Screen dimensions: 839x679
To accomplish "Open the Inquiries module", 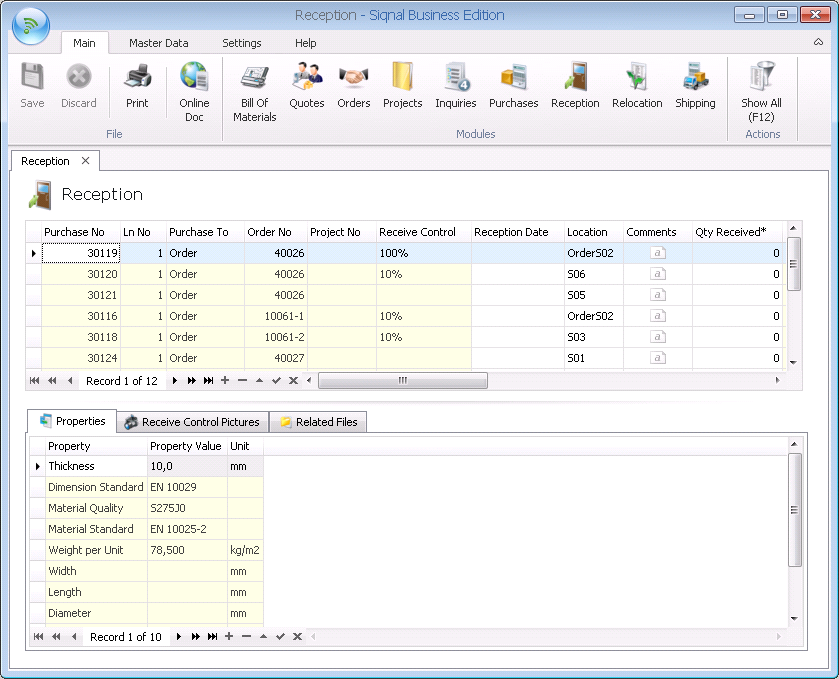I will click(x=456, y=86).
